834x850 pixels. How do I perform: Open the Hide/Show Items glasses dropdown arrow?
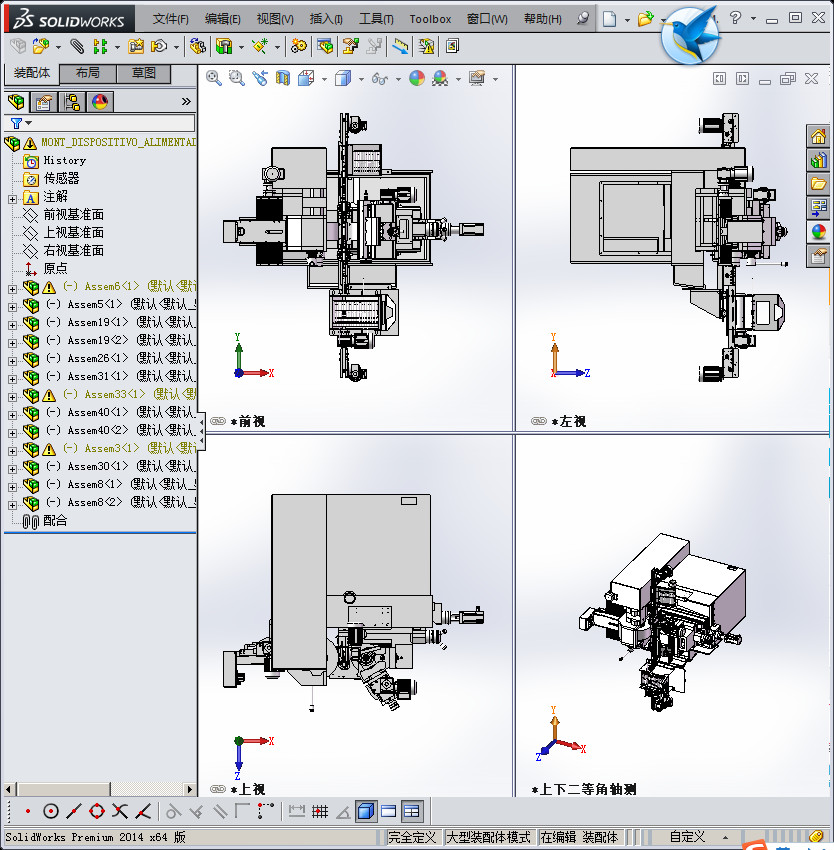click(x=398, y=79)
